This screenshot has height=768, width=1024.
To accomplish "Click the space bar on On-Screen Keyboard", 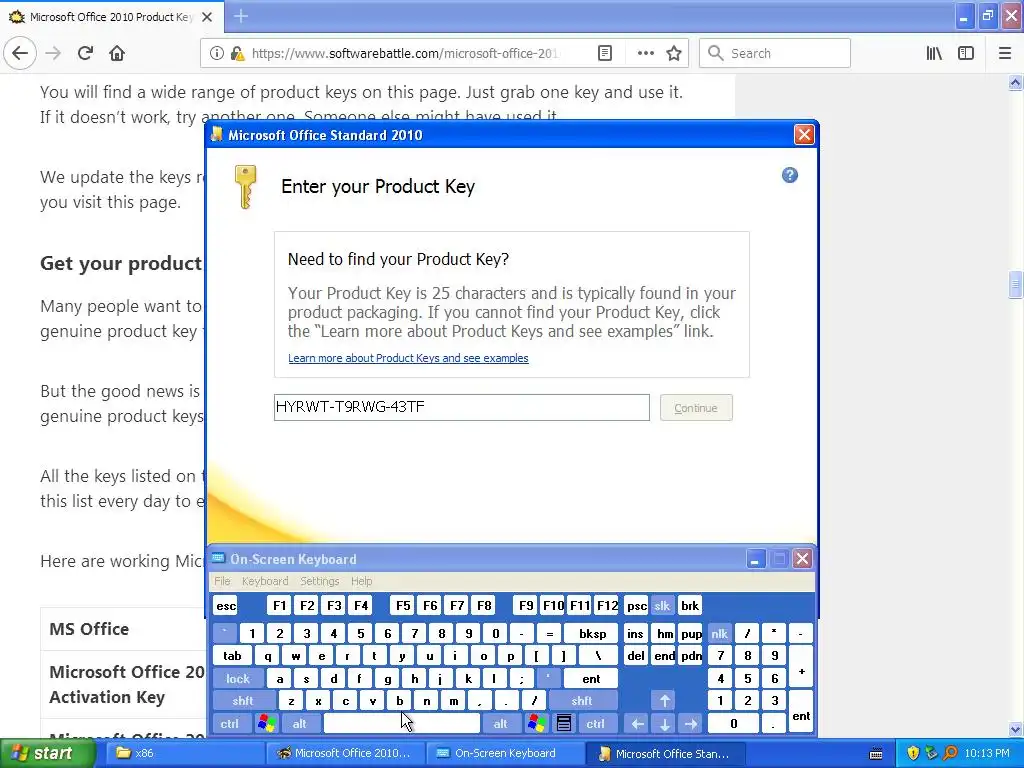I will point(402,724).
